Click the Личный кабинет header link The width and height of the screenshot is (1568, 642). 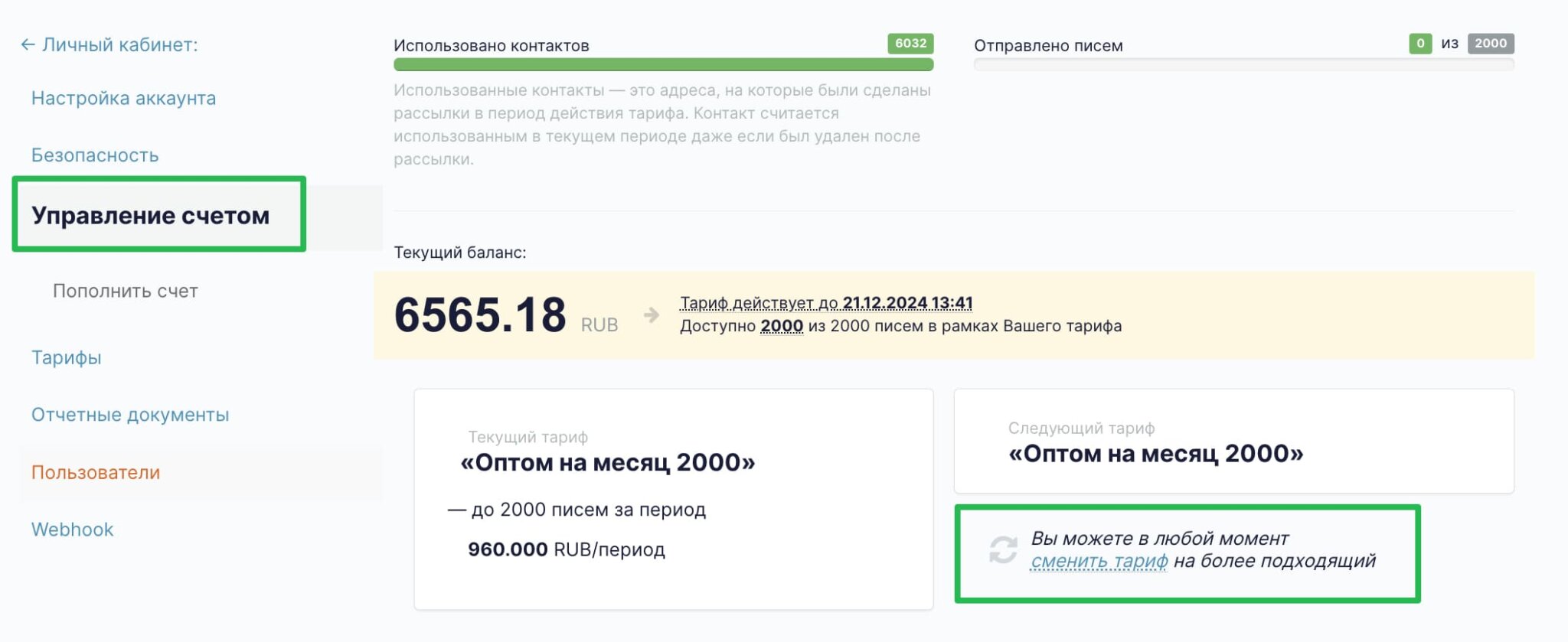coord(119,45)
